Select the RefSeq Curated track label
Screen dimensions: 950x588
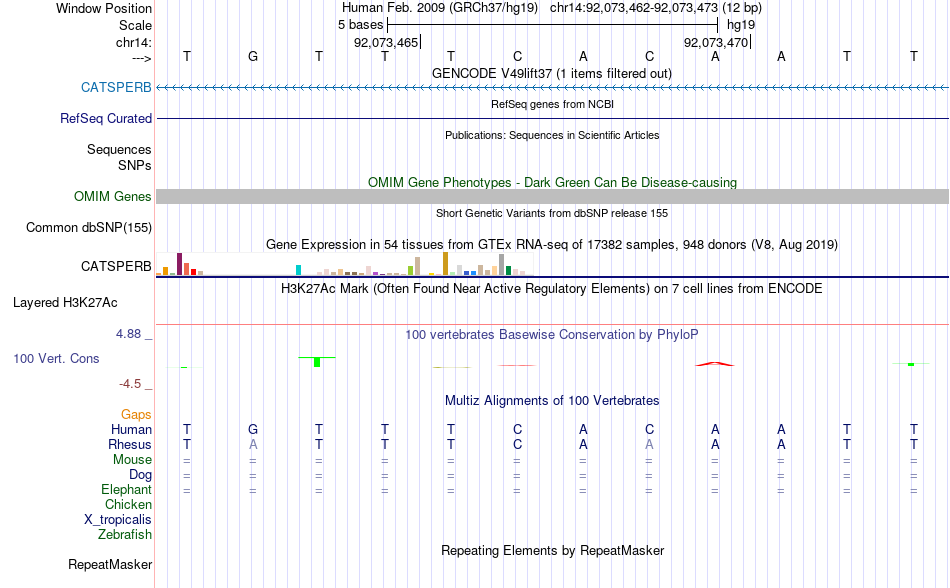[x=105, y=118]
